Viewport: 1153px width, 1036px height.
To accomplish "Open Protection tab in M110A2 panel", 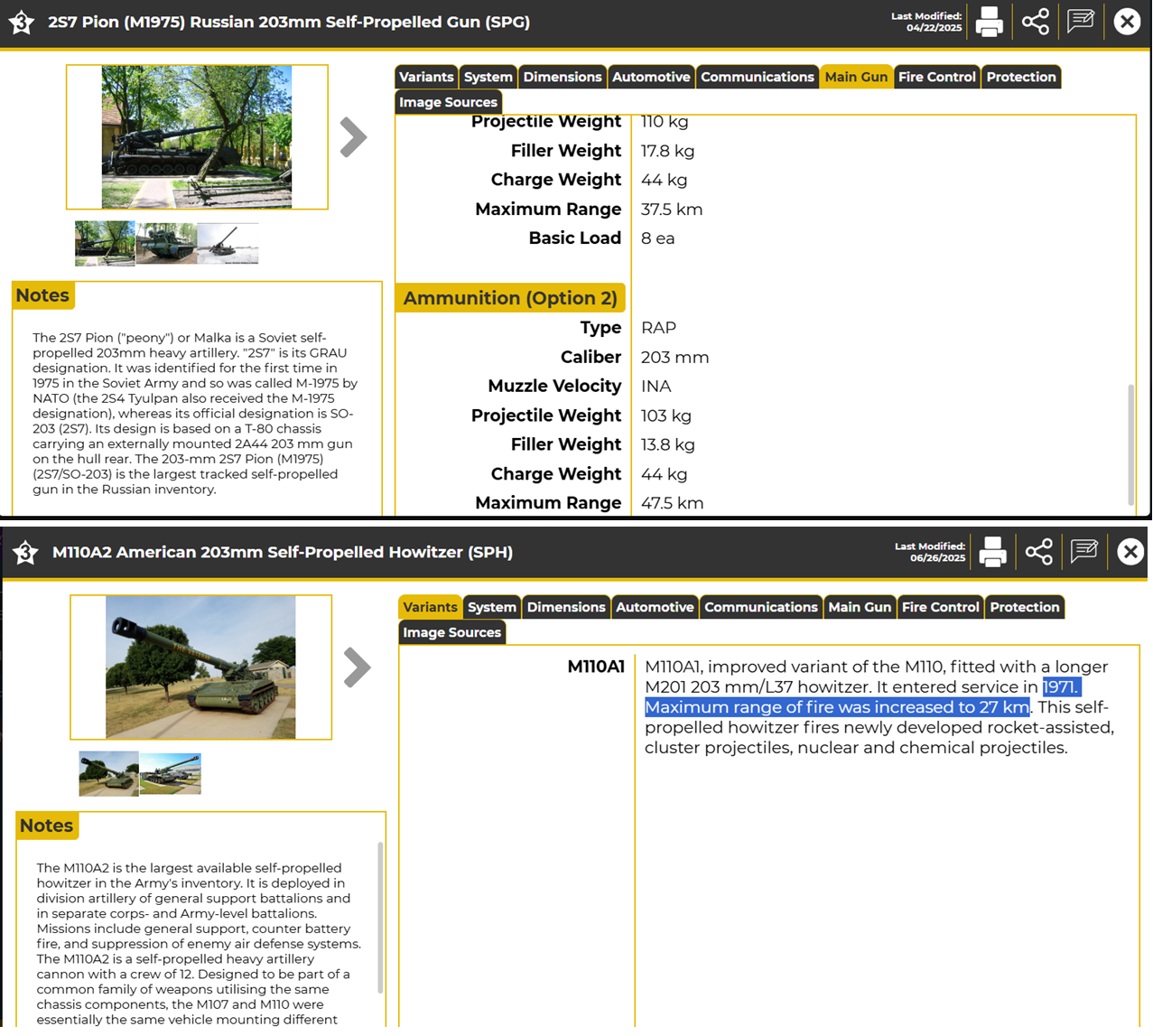I will click(1025, 607).
